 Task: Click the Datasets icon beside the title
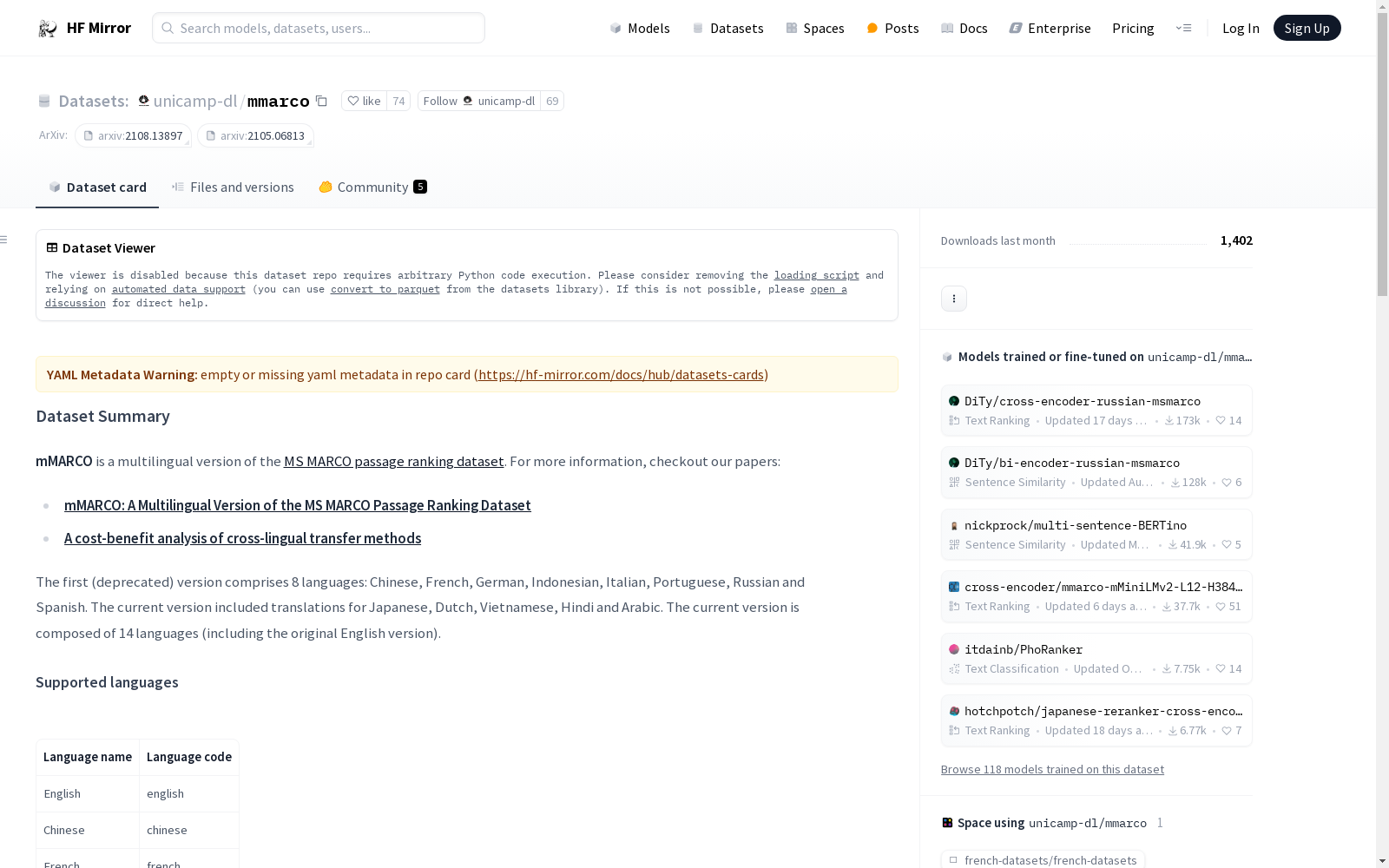pyautogui.click(x=44, y=102)
